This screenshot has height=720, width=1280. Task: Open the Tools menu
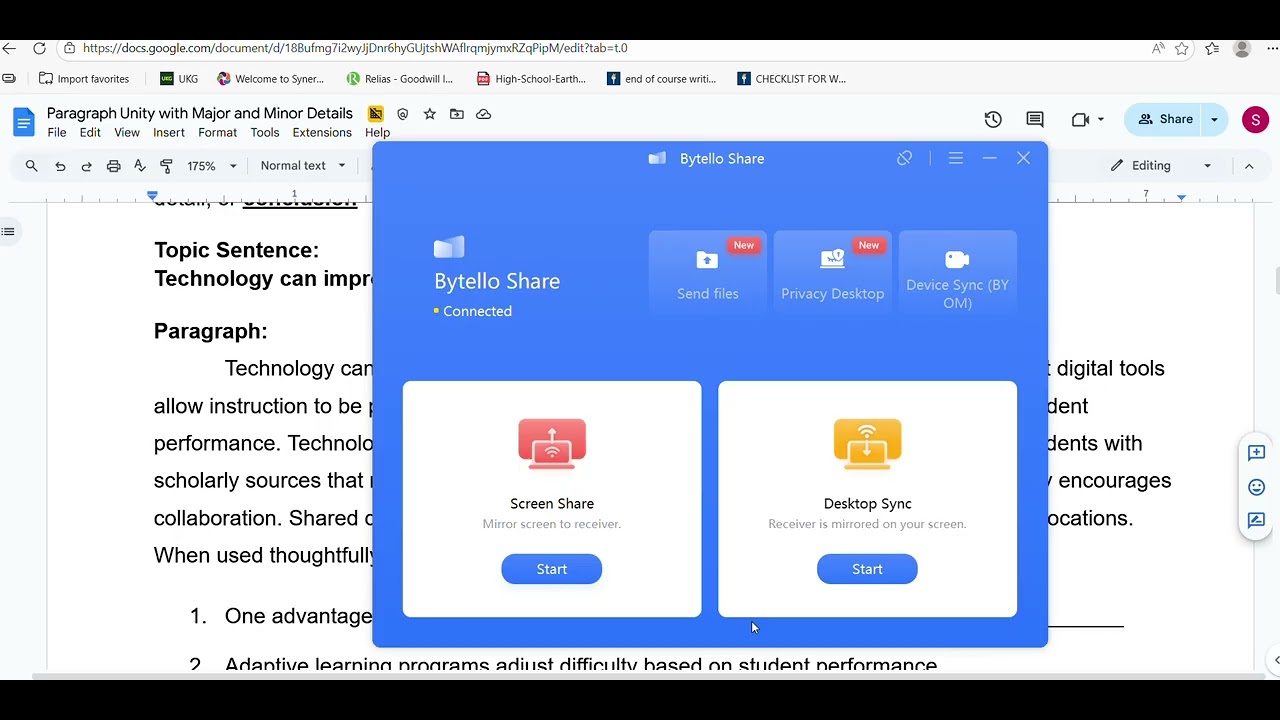(265, 132)
